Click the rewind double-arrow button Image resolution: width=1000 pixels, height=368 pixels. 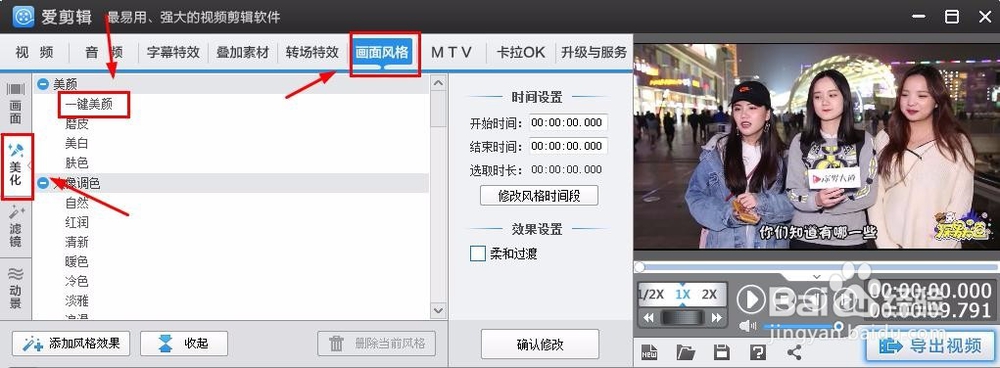click(x=649, y=318)
